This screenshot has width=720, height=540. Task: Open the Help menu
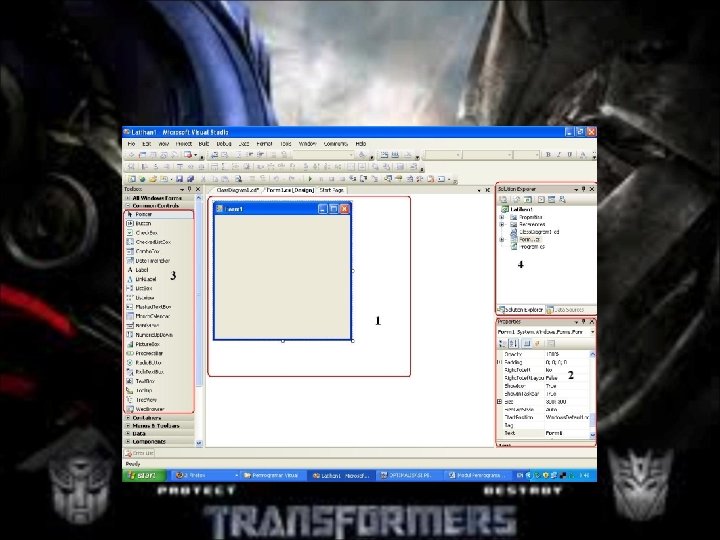point(361,144)
